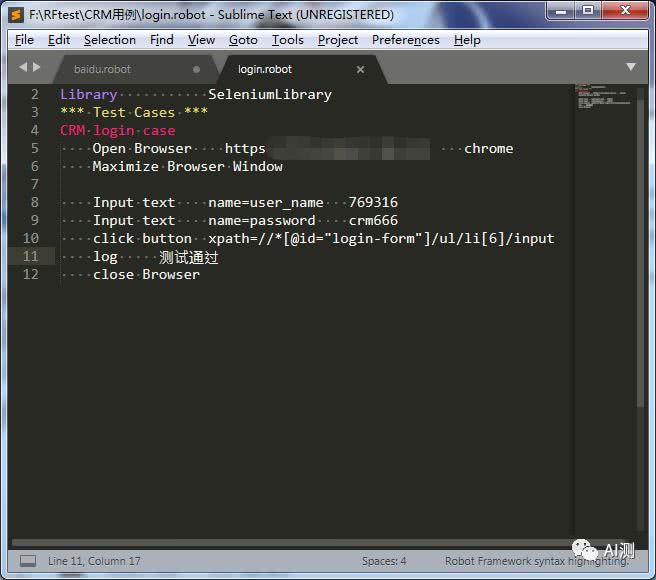The height and width of the screenshot is (580, 656).
Task: Open the File menu
Action: click(24, 40)
